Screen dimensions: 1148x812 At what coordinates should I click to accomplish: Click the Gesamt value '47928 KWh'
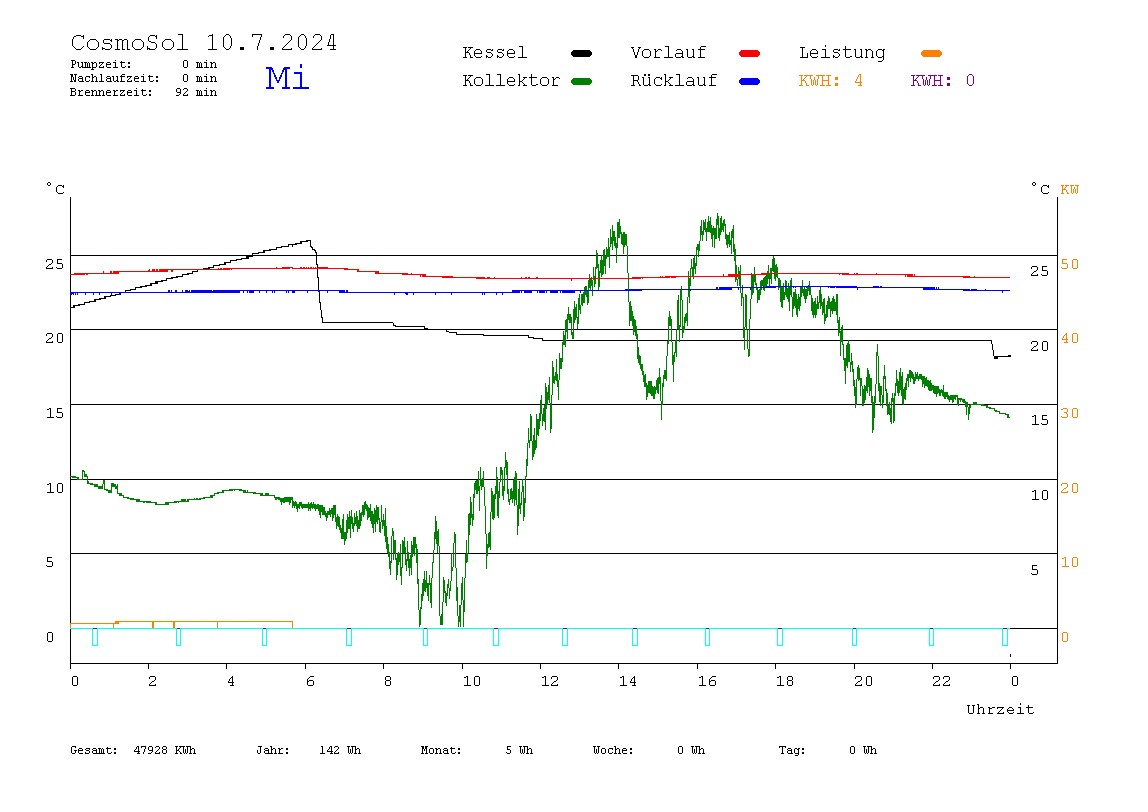165,750
